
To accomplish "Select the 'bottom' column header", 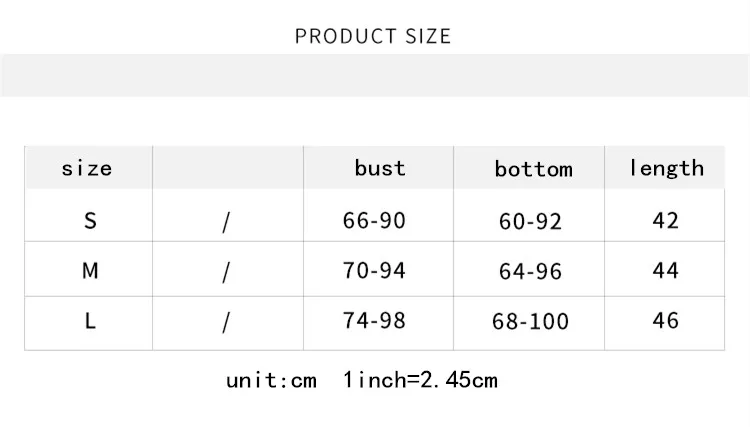I will click(533, 169).
